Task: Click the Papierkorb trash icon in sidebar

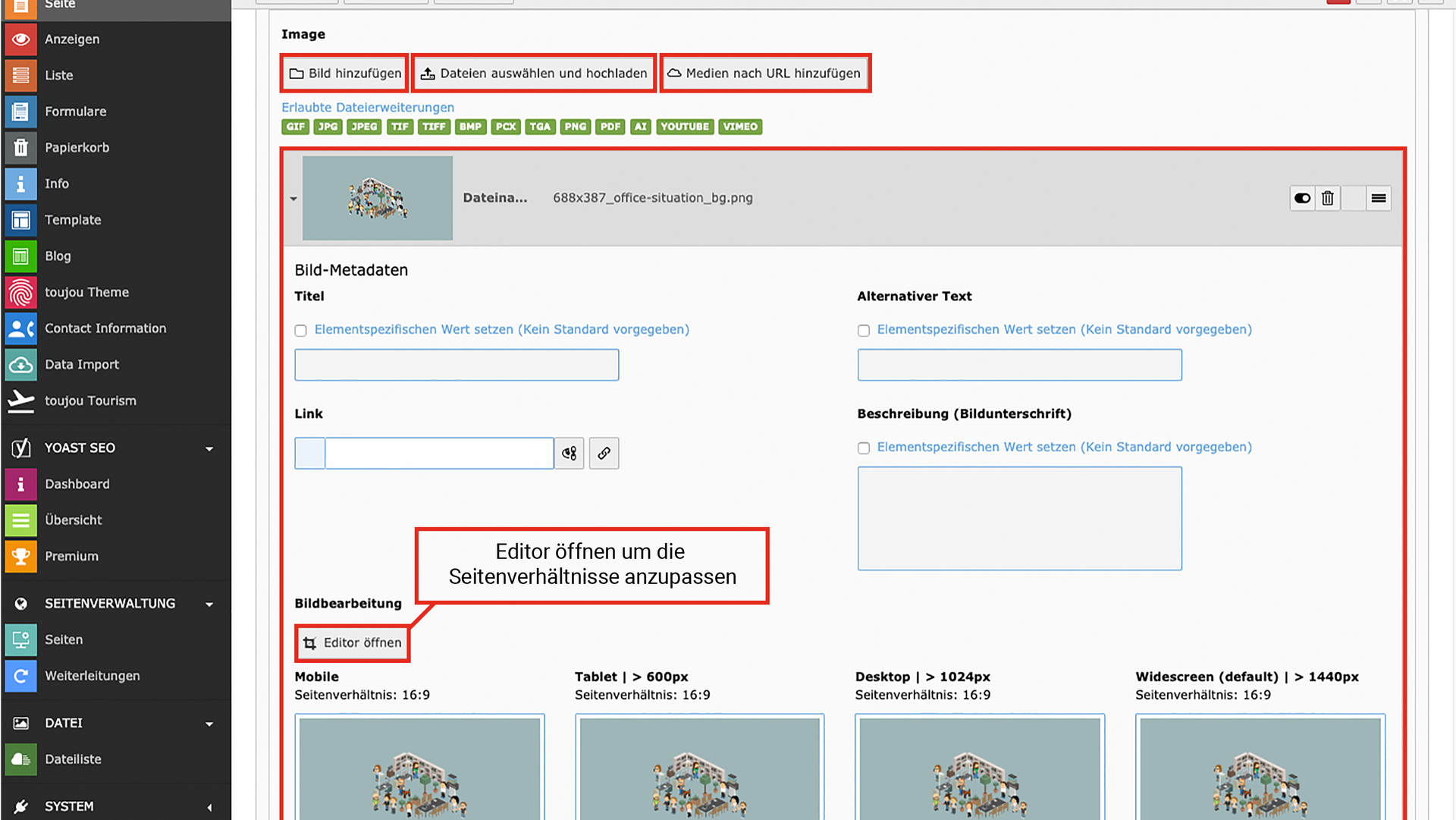Action: [x=20, y=147]
